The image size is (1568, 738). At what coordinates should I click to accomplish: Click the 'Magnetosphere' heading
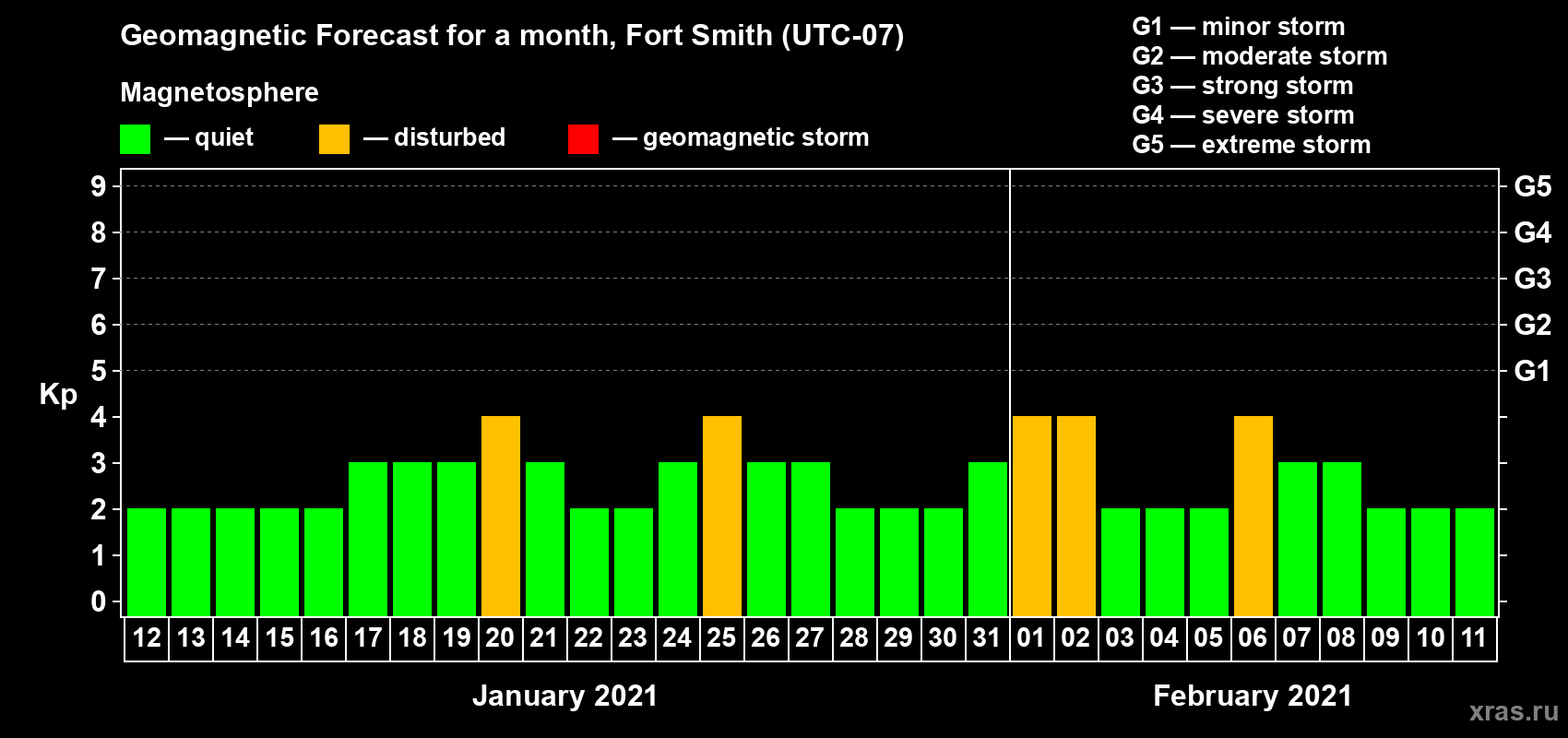coord(220,92)
